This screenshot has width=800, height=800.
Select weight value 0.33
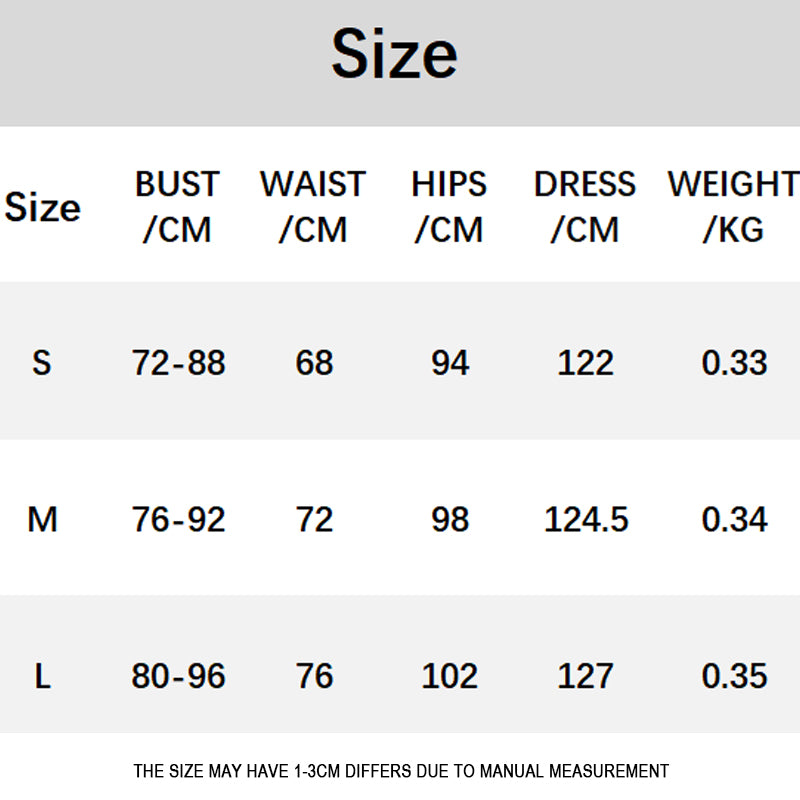pos(734,363)
